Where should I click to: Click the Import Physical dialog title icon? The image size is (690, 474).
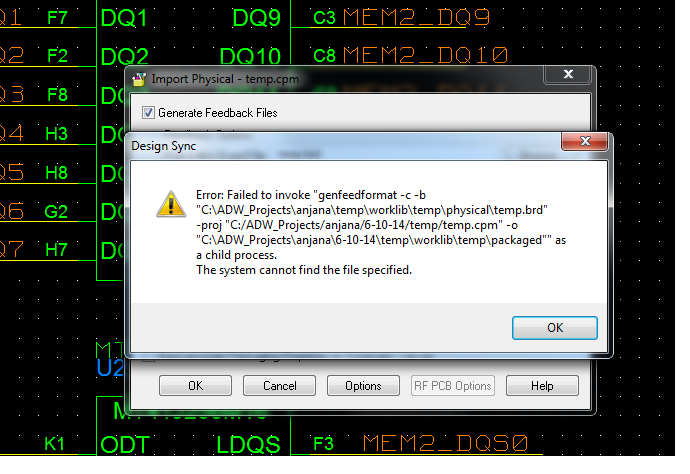click(139, 79)
